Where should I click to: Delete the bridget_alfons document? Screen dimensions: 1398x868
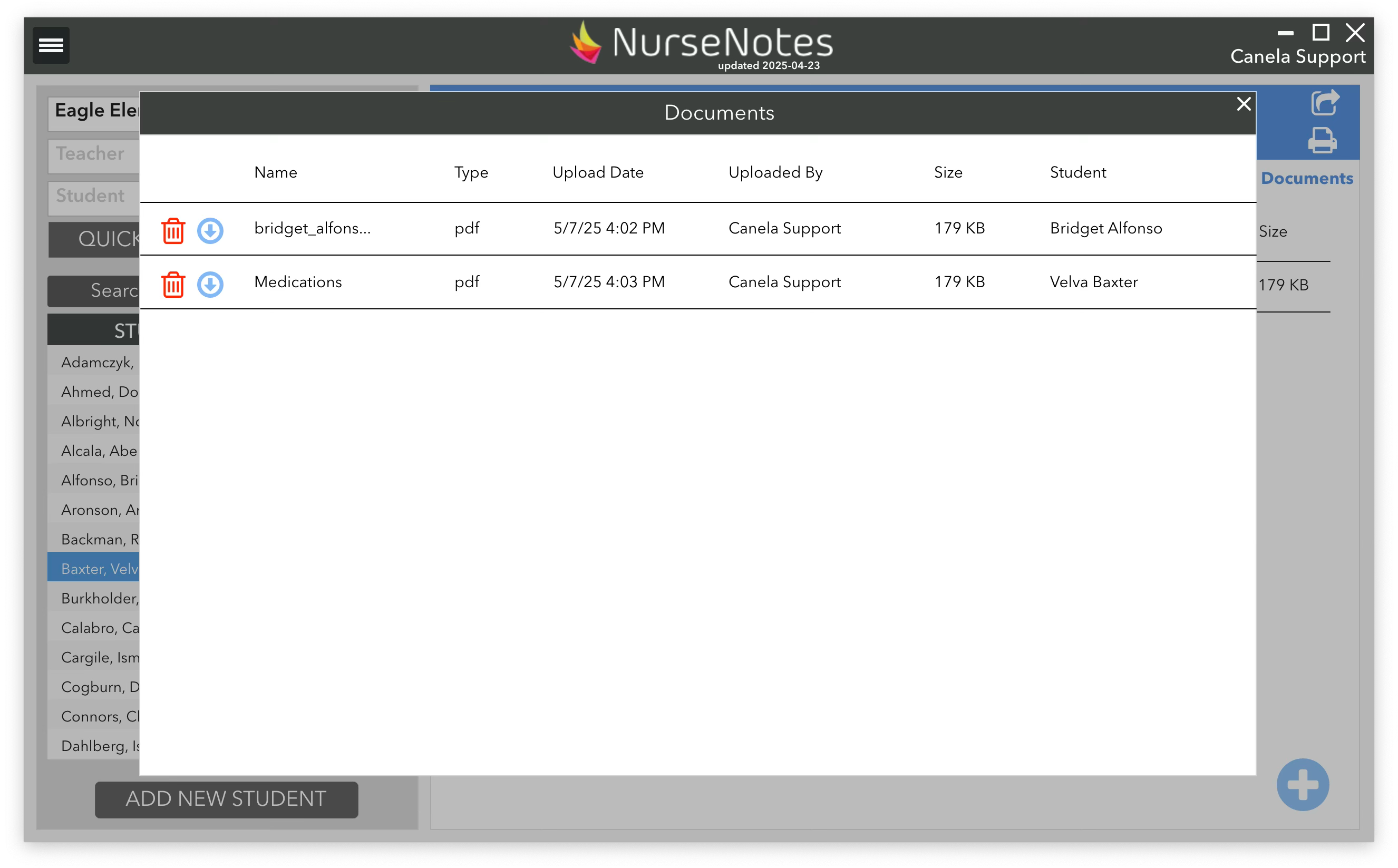173,231
